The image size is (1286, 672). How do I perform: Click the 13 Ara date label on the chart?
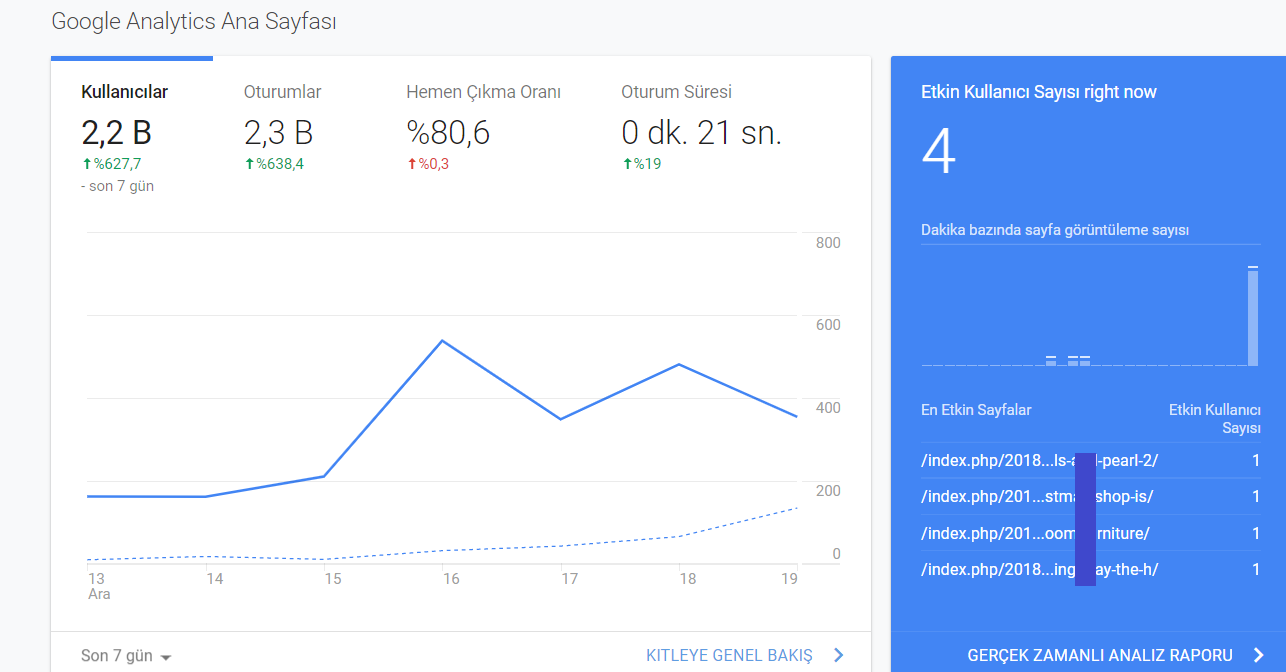[99, 586]
